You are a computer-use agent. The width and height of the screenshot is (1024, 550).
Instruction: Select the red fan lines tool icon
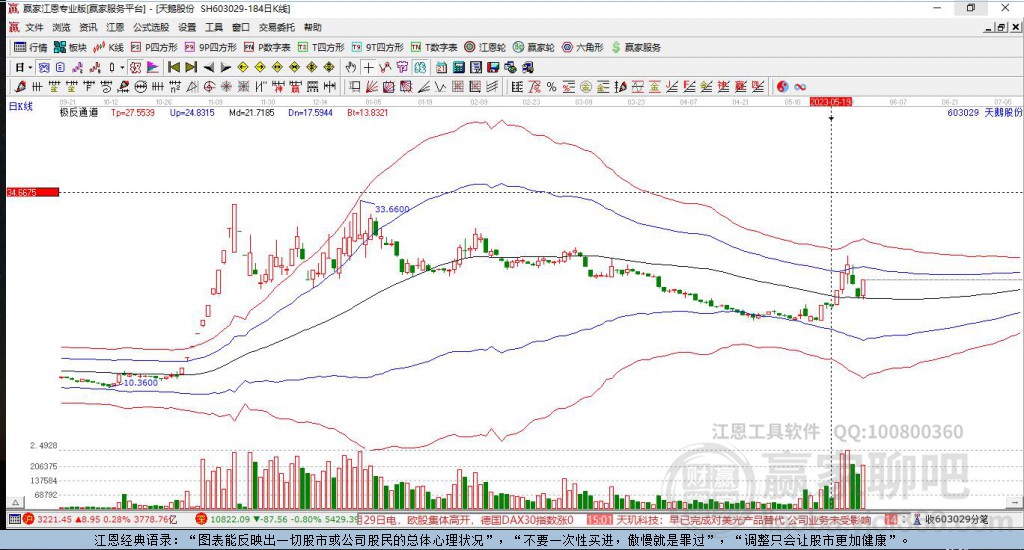[x=372, y=86]
